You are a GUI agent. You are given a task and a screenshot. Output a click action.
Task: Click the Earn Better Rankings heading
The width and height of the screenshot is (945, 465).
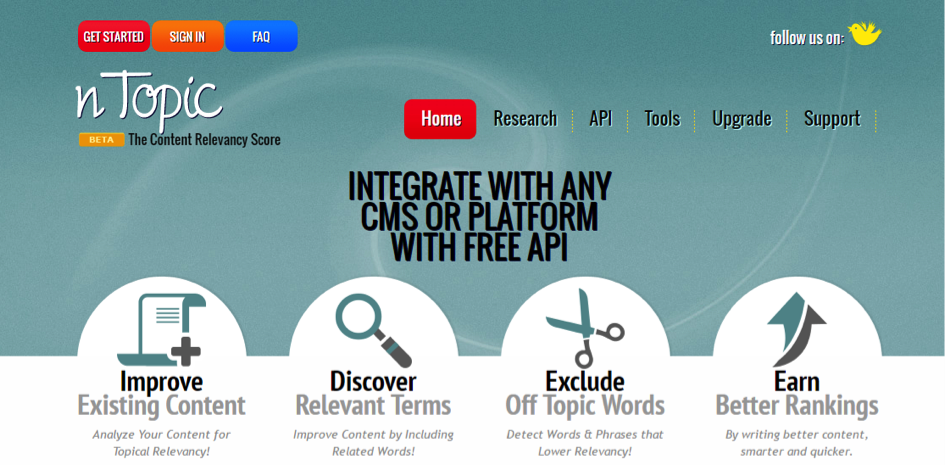click(x=797, y=394)
